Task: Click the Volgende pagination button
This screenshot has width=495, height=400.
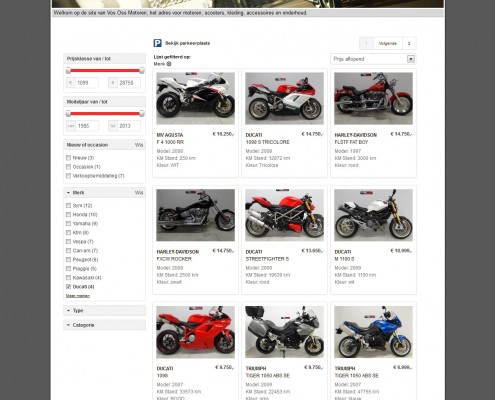Action: (388, 43)
